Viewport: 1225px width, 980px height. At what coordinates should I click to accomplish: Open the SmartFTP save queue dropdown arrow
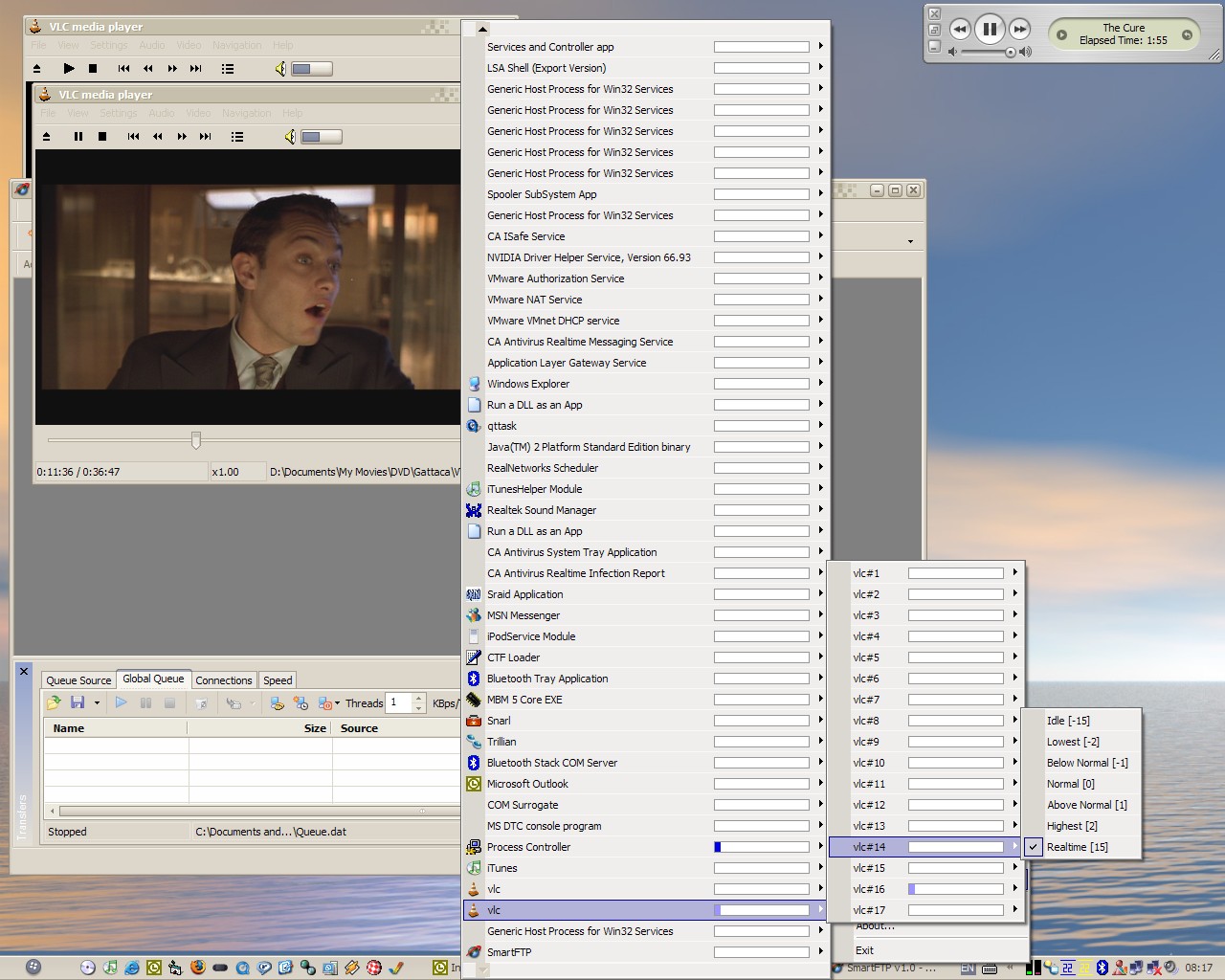click(x=98, y=703)
